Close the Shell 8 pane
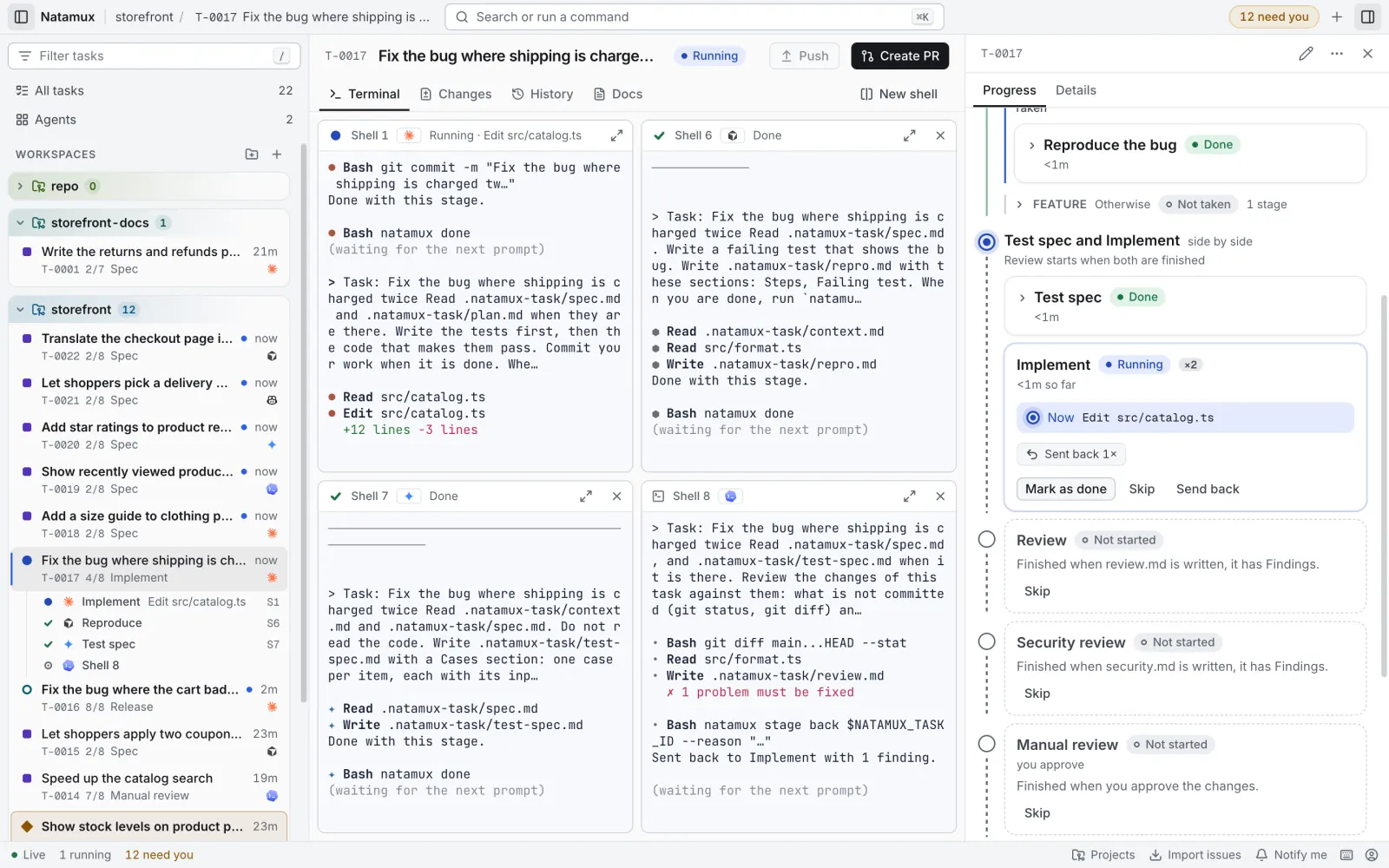The image size is (1389, 868). [x=940, y=496]
